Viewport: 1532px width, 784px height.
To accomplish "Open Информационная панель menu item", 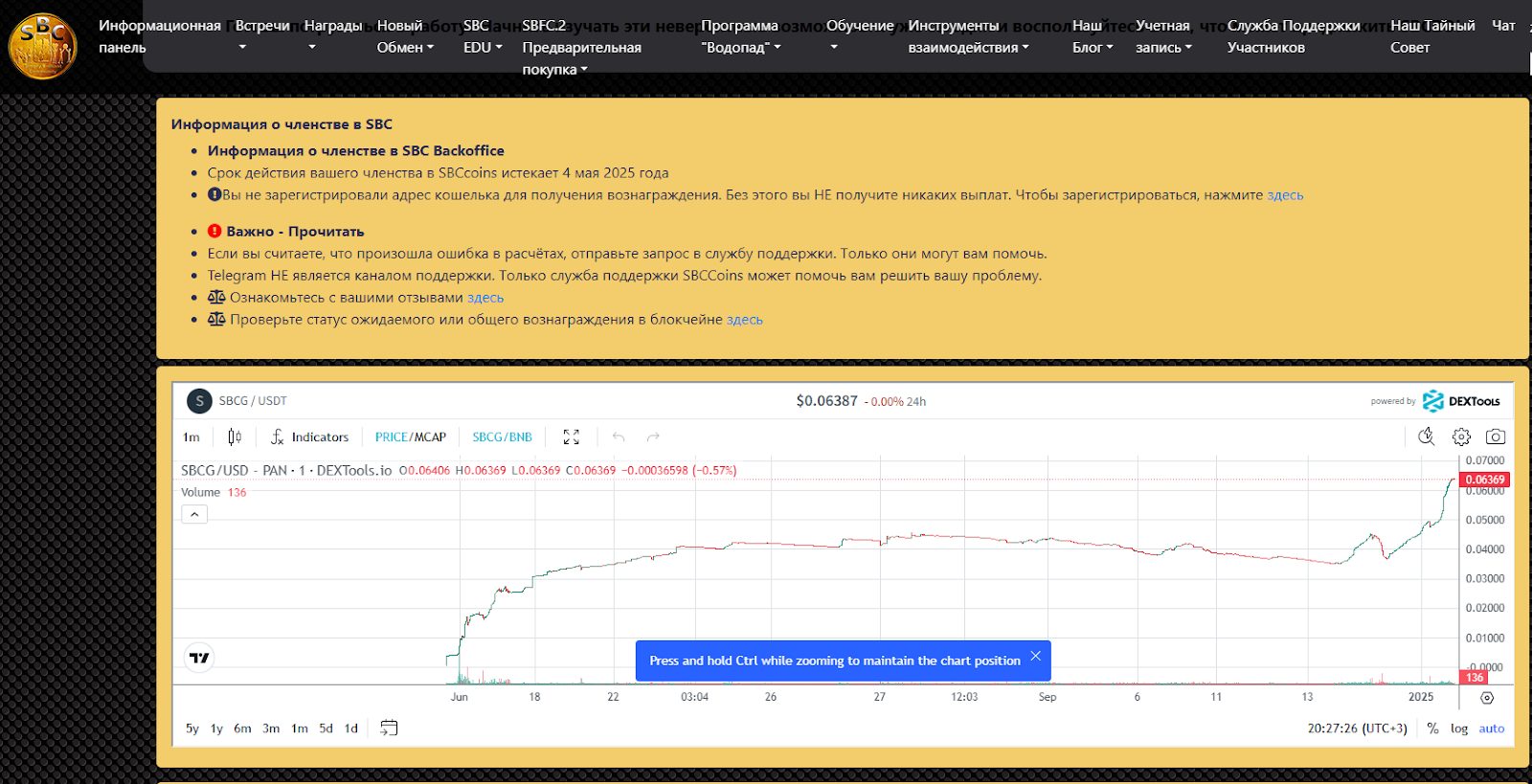I will 159,36.
